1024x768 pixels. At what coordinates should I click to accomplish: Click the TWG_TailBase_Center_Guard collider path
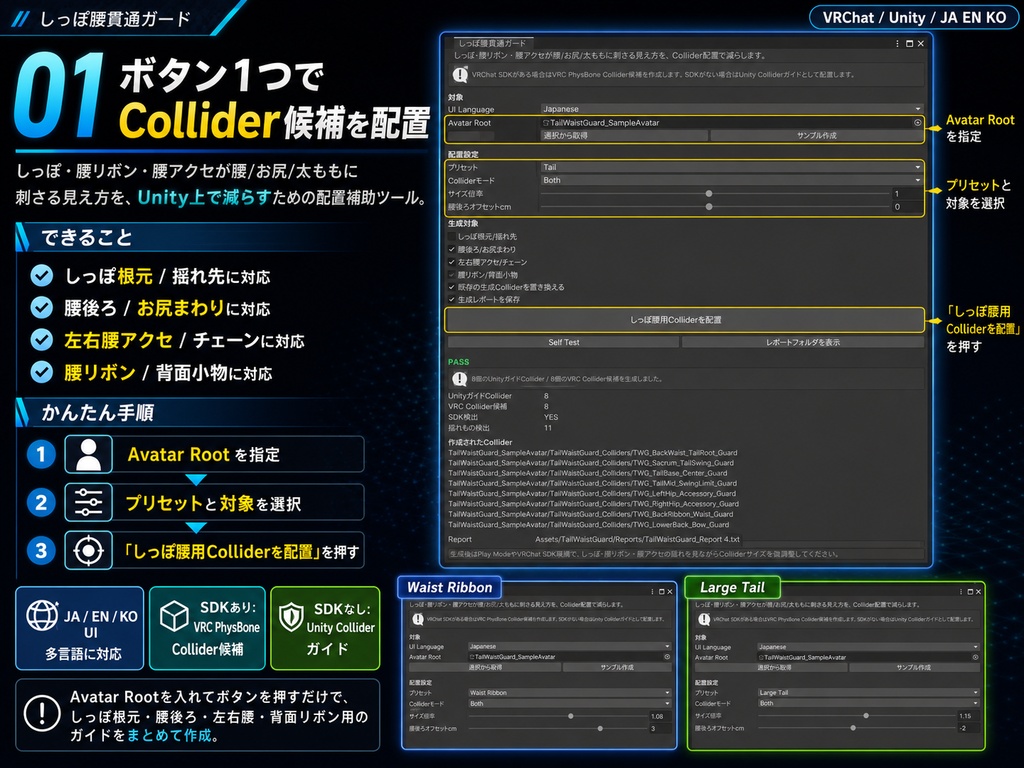588,473
